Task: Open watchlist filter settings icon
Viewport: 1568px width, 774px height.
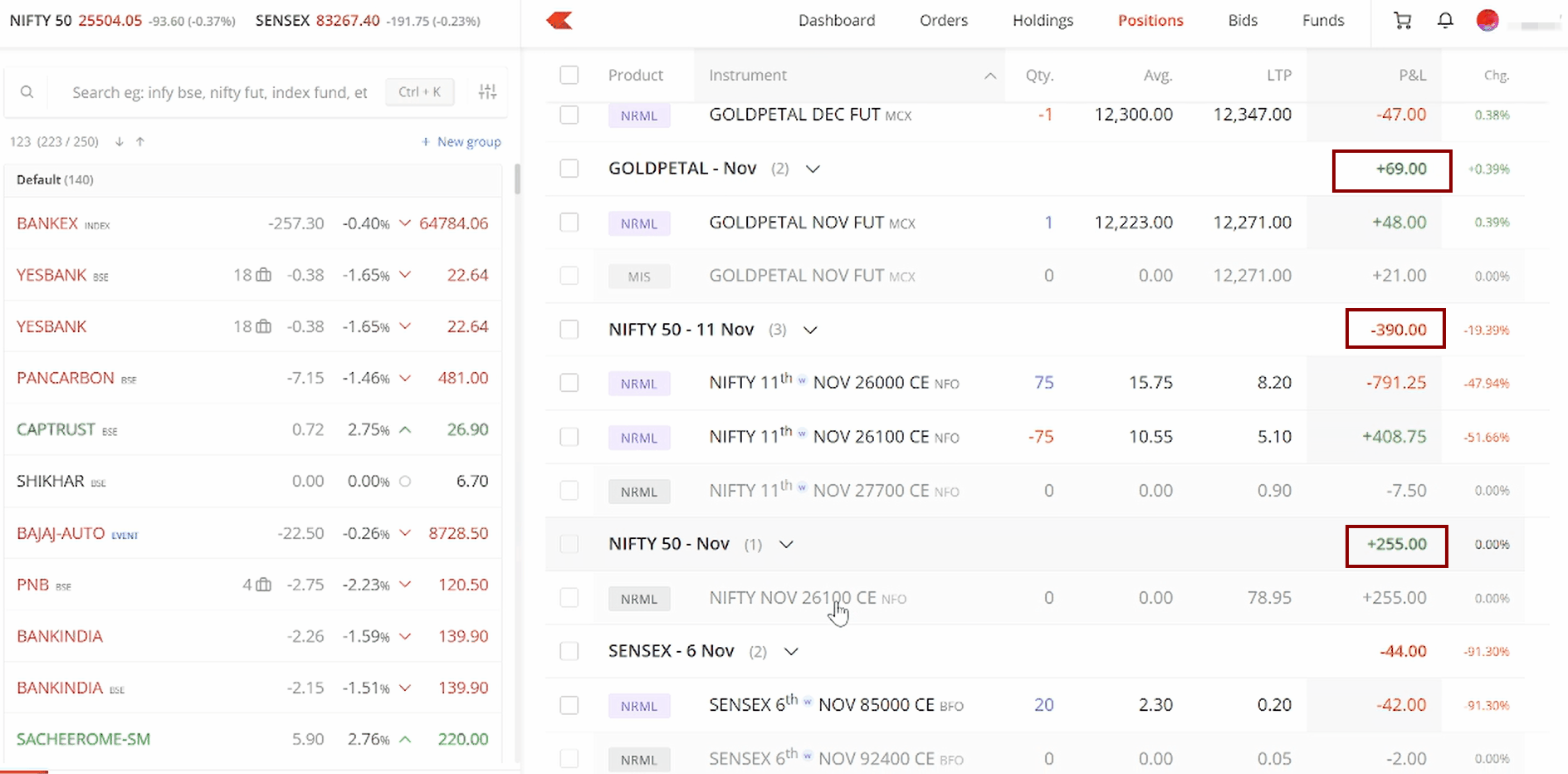Action: click(x=487, y=92)
